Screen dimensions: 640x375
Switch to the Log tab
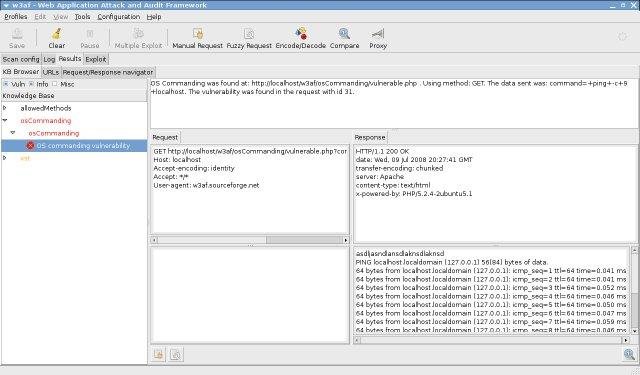click(x=49, y=59)
